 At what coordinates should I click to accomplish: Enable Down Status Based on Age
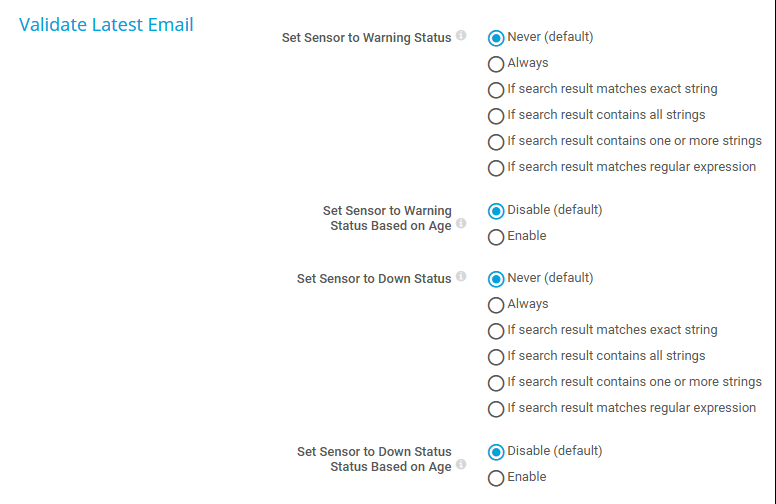(495, 478)
